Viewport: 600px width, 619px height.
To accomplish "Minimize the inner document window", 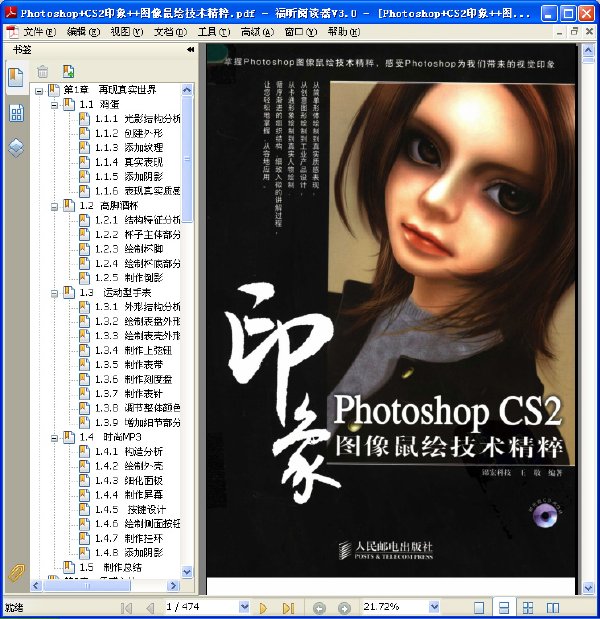I will (560, 32).
